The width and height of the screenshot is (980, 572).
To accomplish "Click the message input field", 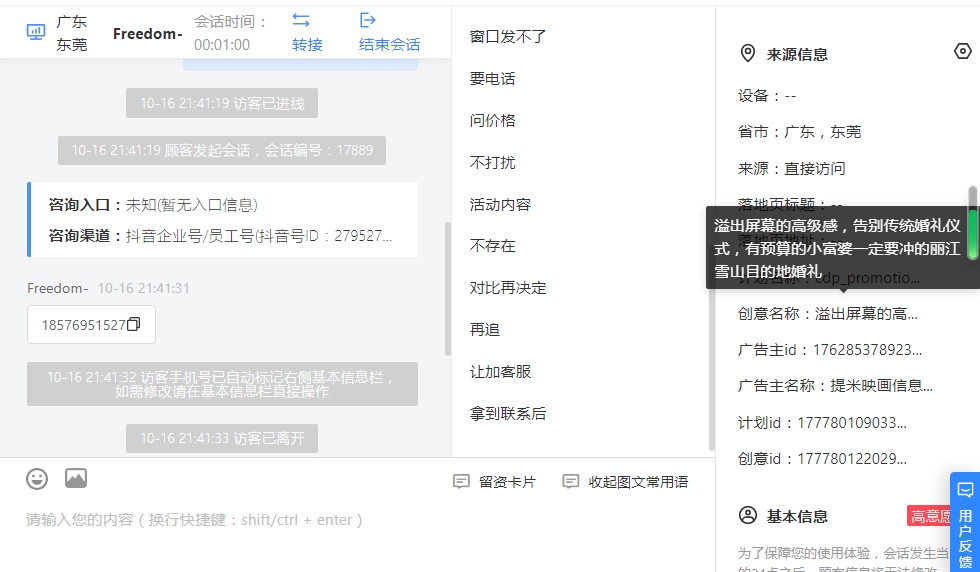I will point(358,520).
